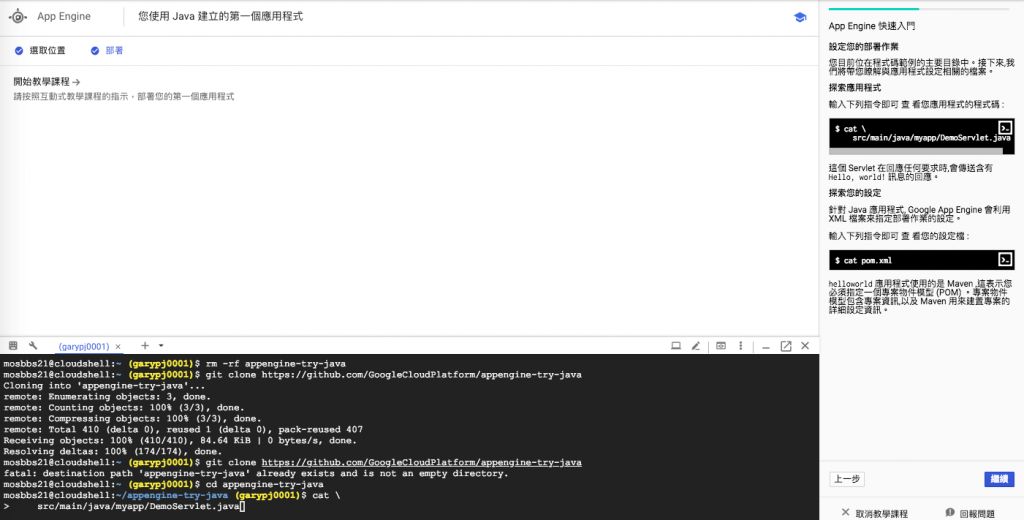This screenshot has height=520, width=1024.
Task: Click the tutorial progress bar
Action: point(918,8)
